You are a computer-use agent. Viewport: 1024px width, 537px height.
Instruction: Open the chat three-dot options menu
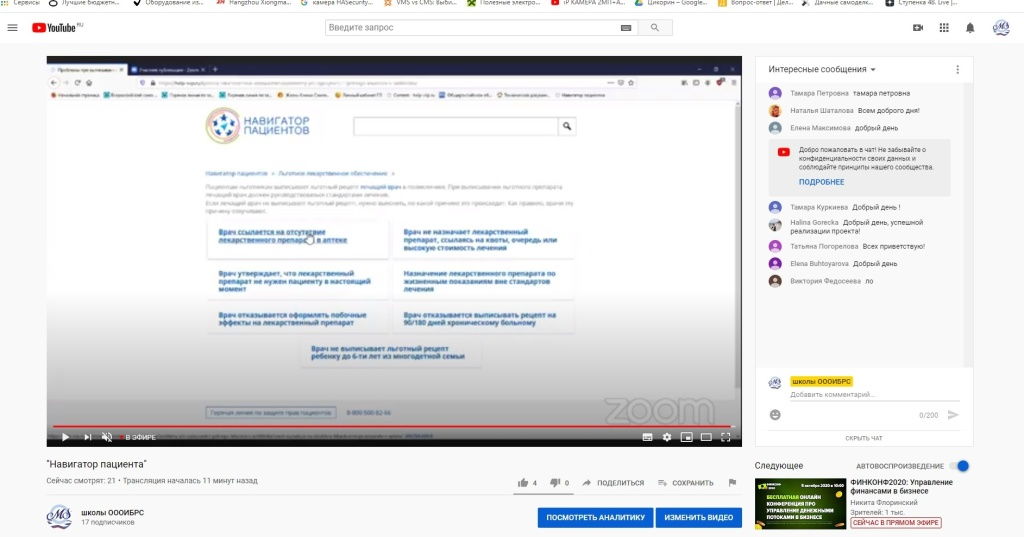pos(957,69)
